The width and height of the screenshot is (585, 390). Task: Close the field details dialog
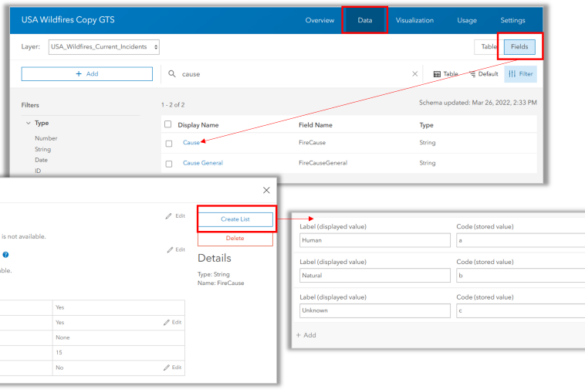266,190
